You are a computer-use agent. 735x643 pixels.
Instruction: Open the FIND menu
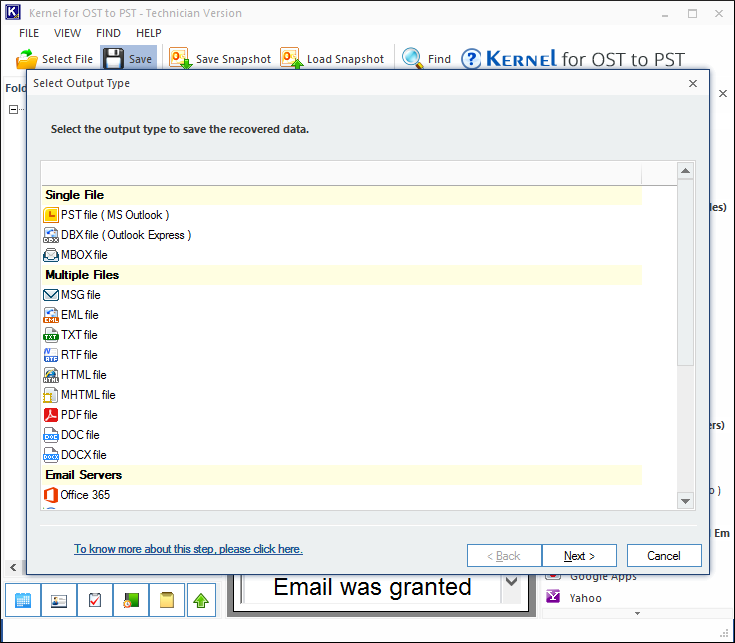click(x=108, y=33)
